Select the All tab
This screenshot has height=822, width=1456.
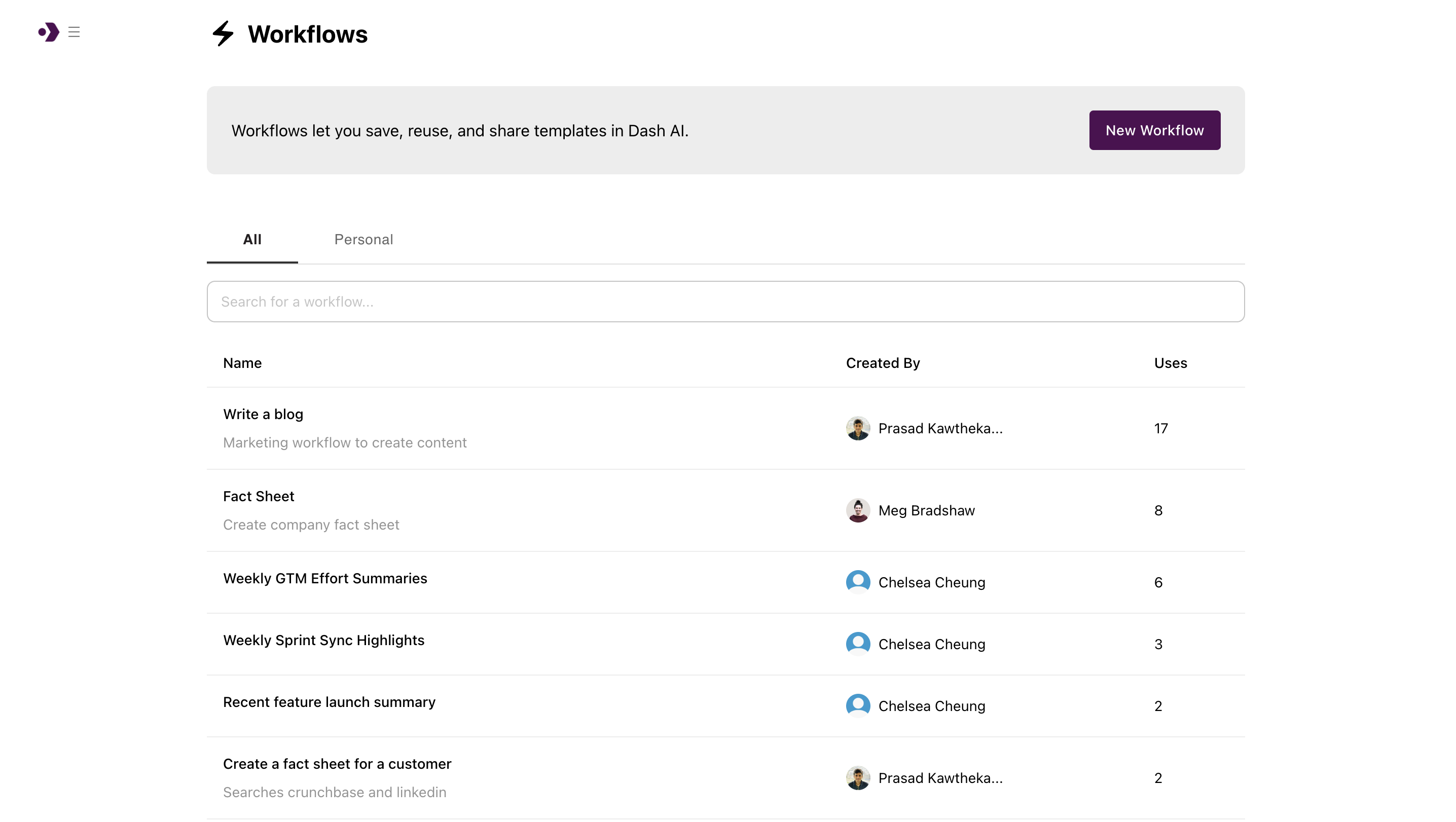pos(252,240)
